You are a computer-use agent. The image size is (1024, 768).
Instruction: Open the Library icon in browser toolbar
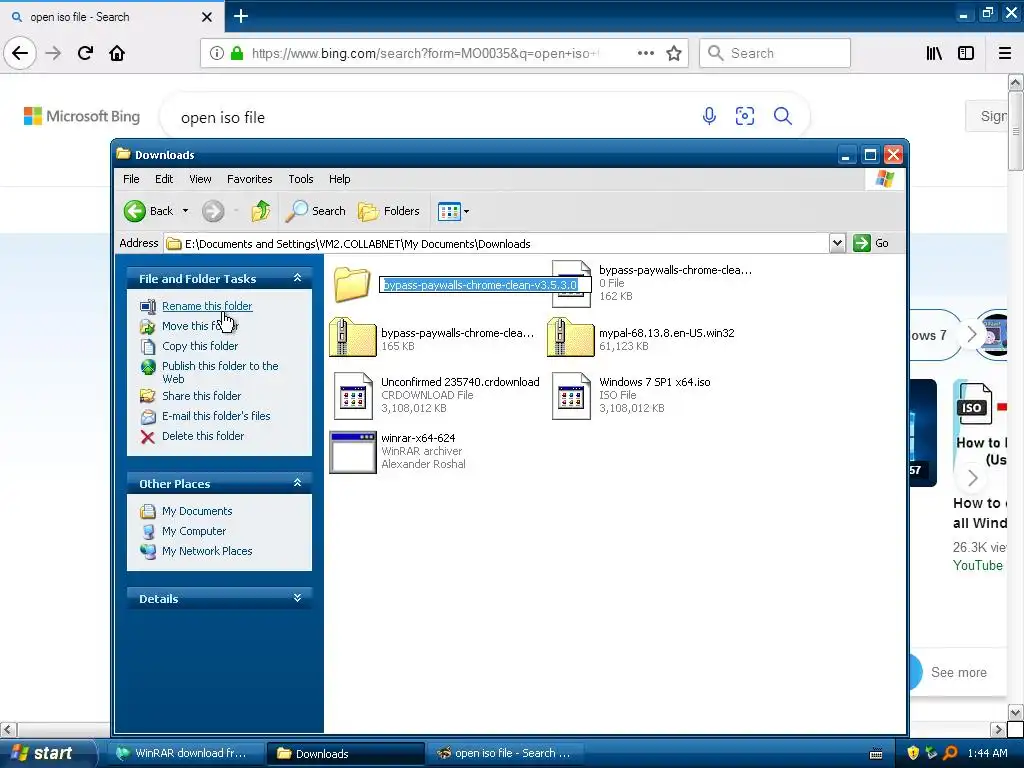click(934, 53)
